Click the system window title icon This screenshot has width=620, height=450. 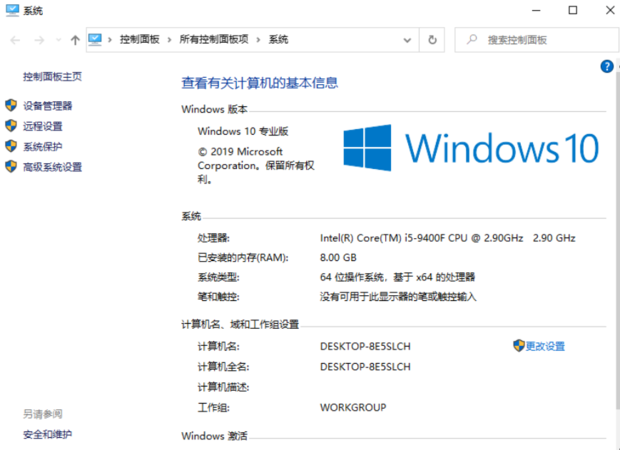[12, 10]
